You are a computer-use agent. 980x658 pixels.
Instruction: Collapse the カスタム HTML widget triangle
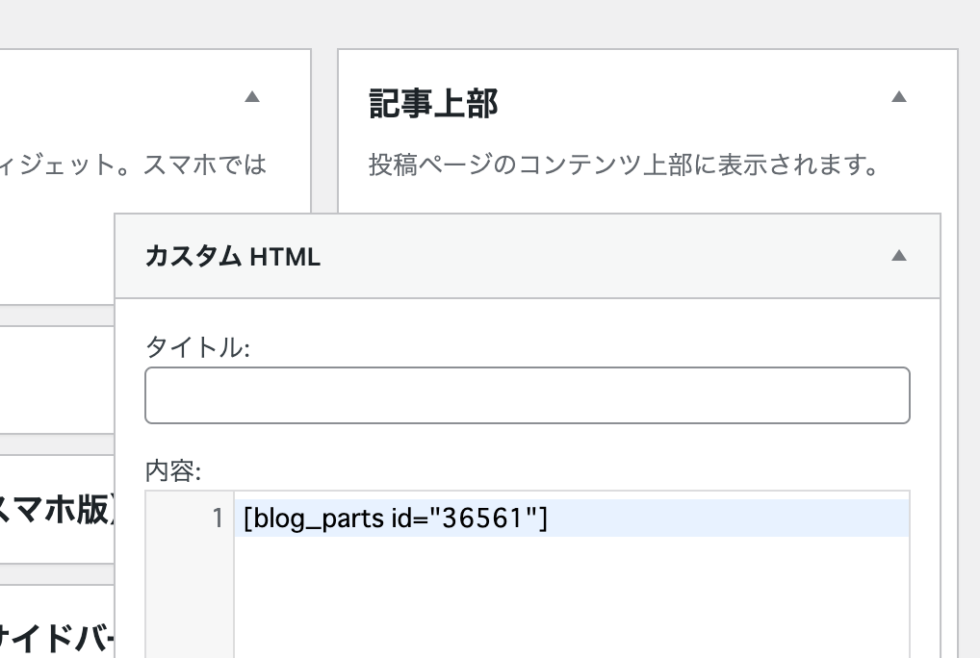point(898,256)
